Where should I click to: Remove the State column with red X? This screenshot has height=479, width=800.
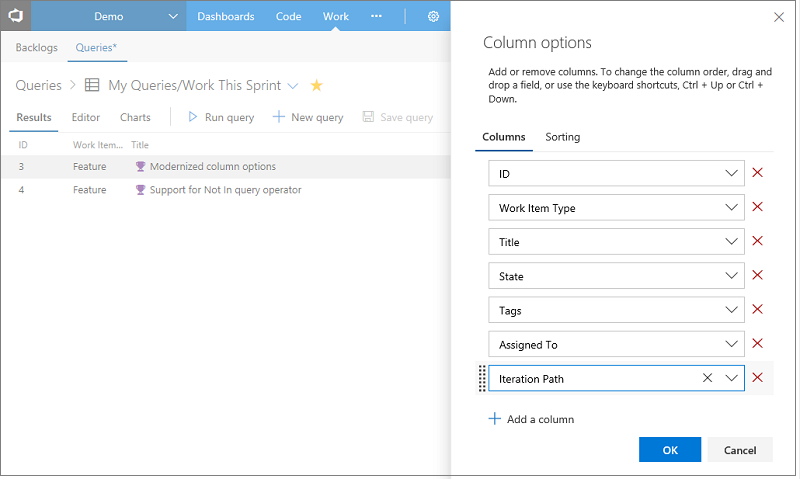[758, 275]
